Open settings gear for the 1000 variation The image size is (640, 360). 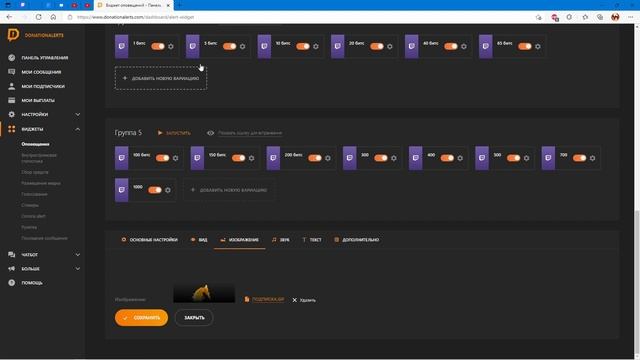pyautogui.click(x=168, y=190)
